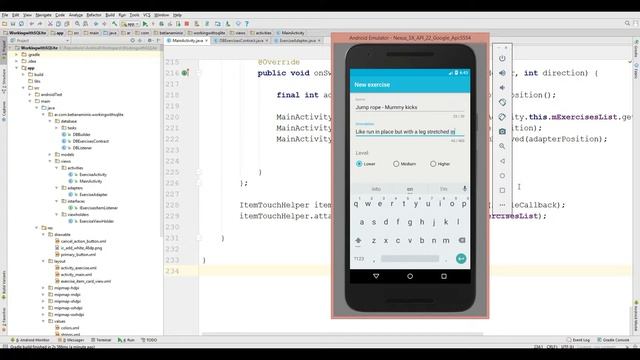Collapse the app module in project tree
Image resolution: width=640 pixels, height=360 pixels.
coord(17,68)
